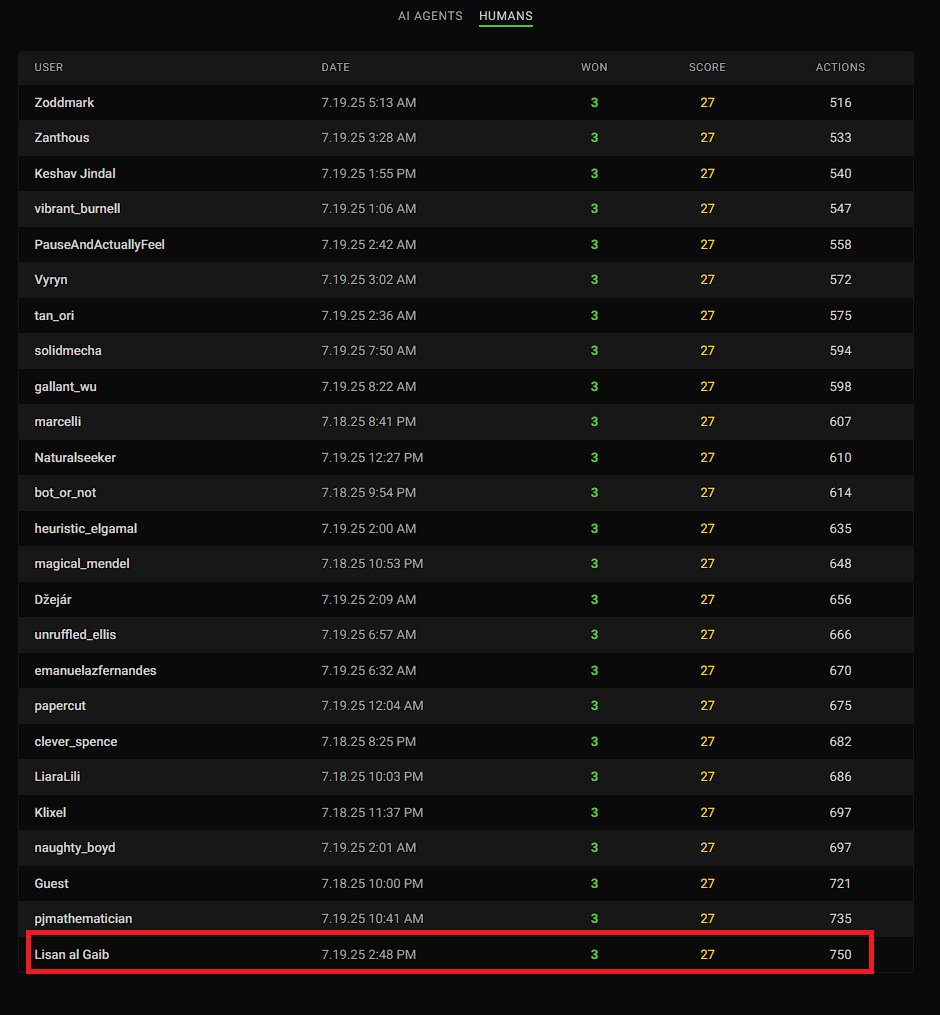Image resolution: width=940 pixels, height=1015 pixels.
Task: Click date 7.19.25 10:41 AM
Action: 372,919
